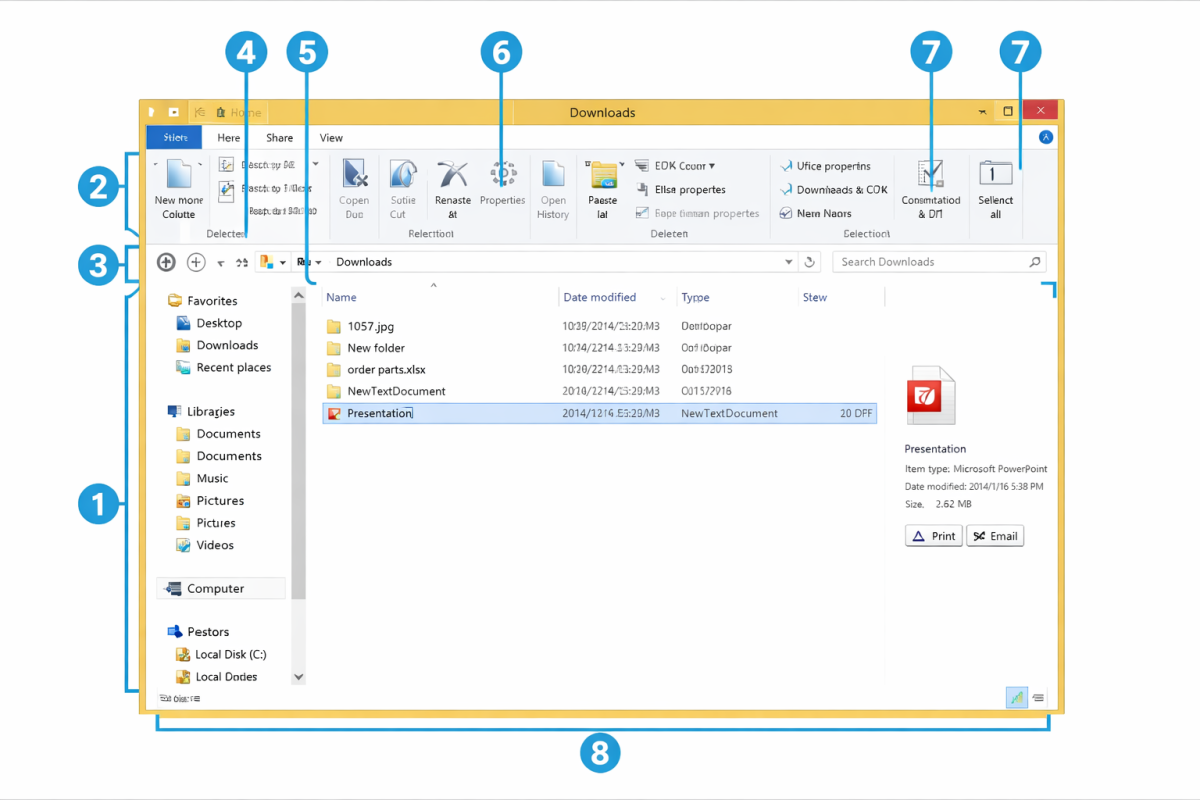
Task: Switch to the View ribbon tab
Action: pyautogui.click(x=330, y=137)
